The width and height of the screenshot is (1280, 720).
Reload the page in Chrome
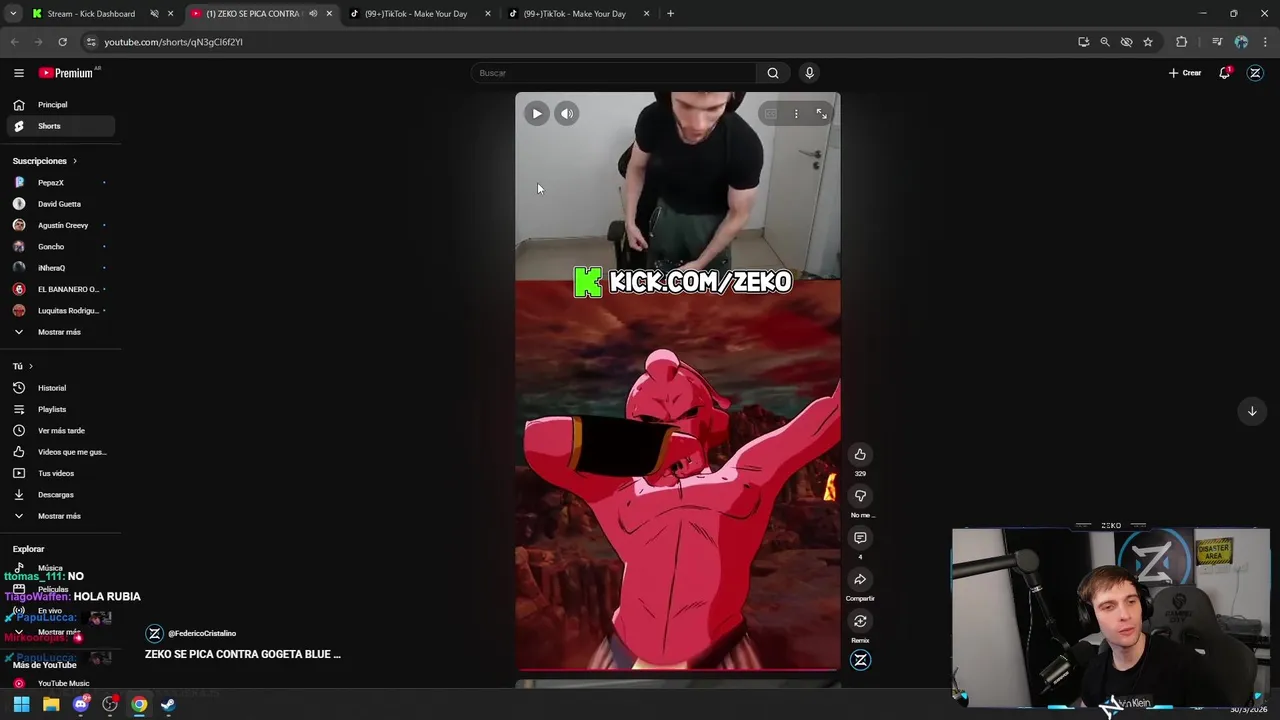(x=62, y=42)
